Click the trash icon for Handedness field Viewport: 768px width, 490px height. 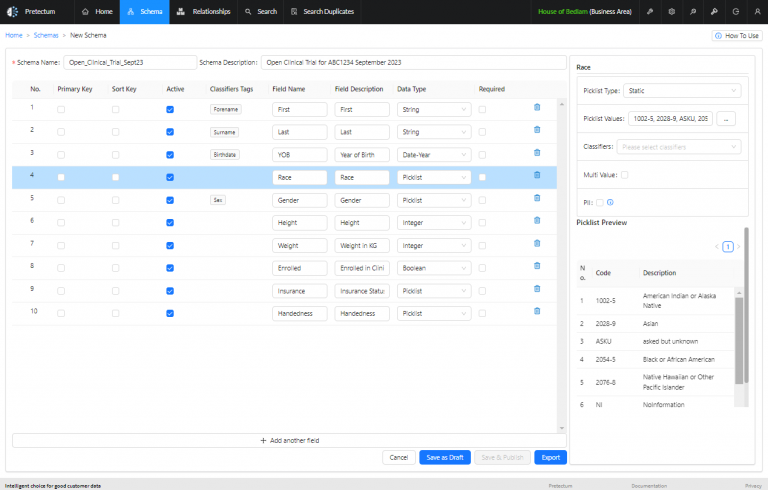(x=537, y=311)
